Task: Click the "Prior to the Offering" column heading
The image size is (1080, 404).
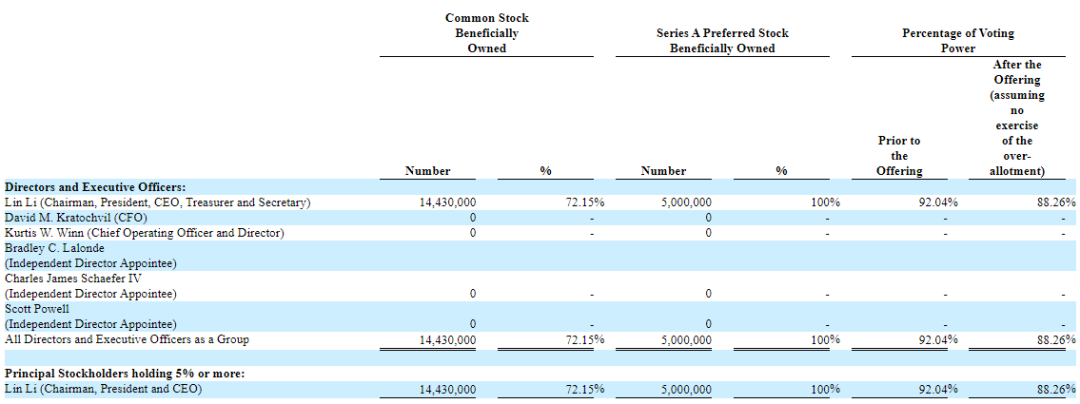Action: pyautogui.click(x=899, y=156)
